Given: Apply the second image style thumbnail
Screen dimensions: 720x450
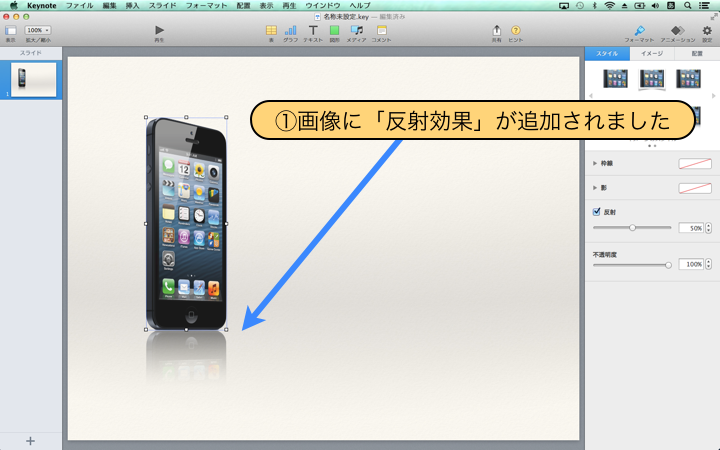Looking at the screenshot, I should [652, 79].
